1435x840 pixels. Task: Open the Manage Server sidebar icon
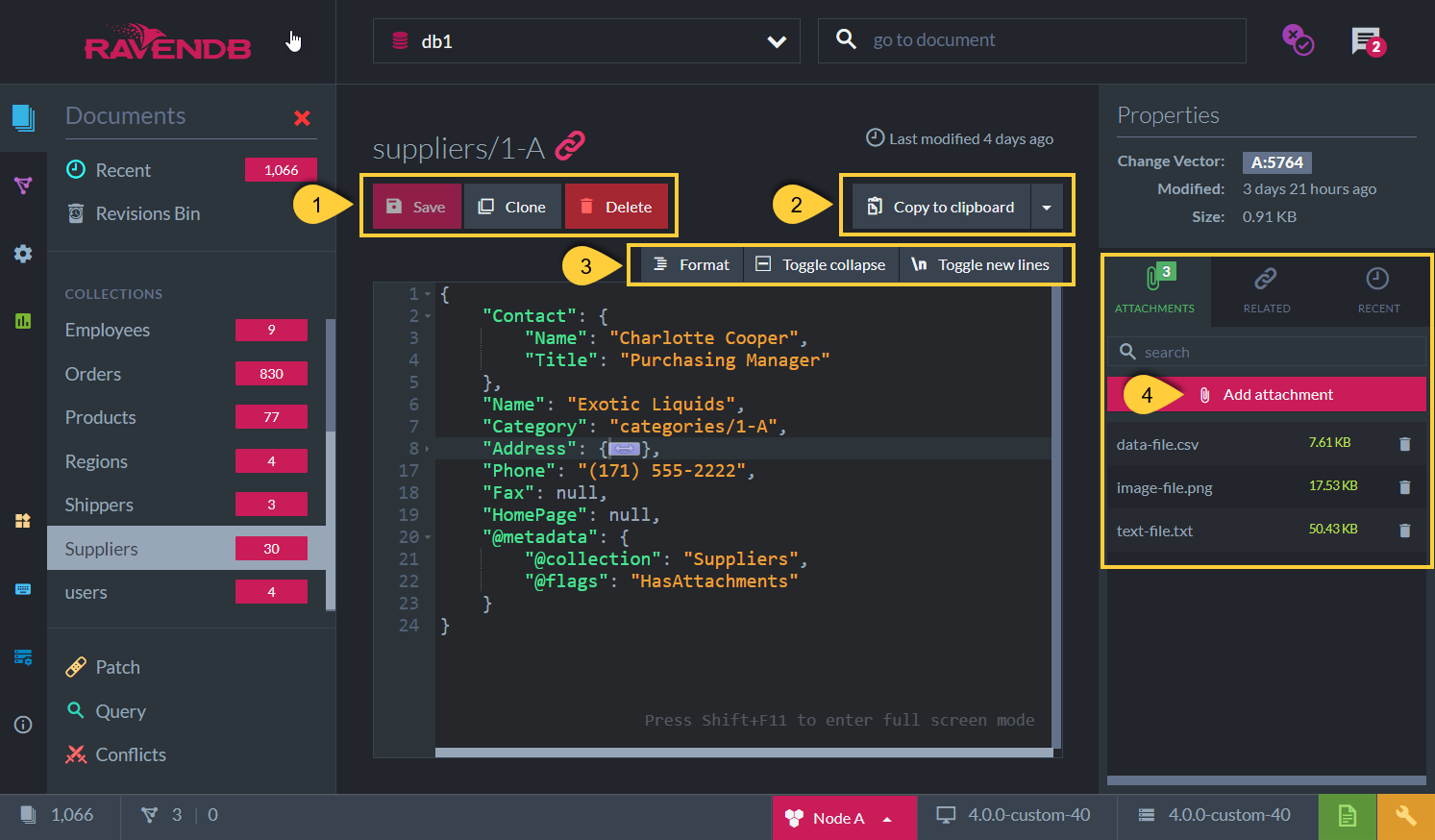tap(23, 657)
